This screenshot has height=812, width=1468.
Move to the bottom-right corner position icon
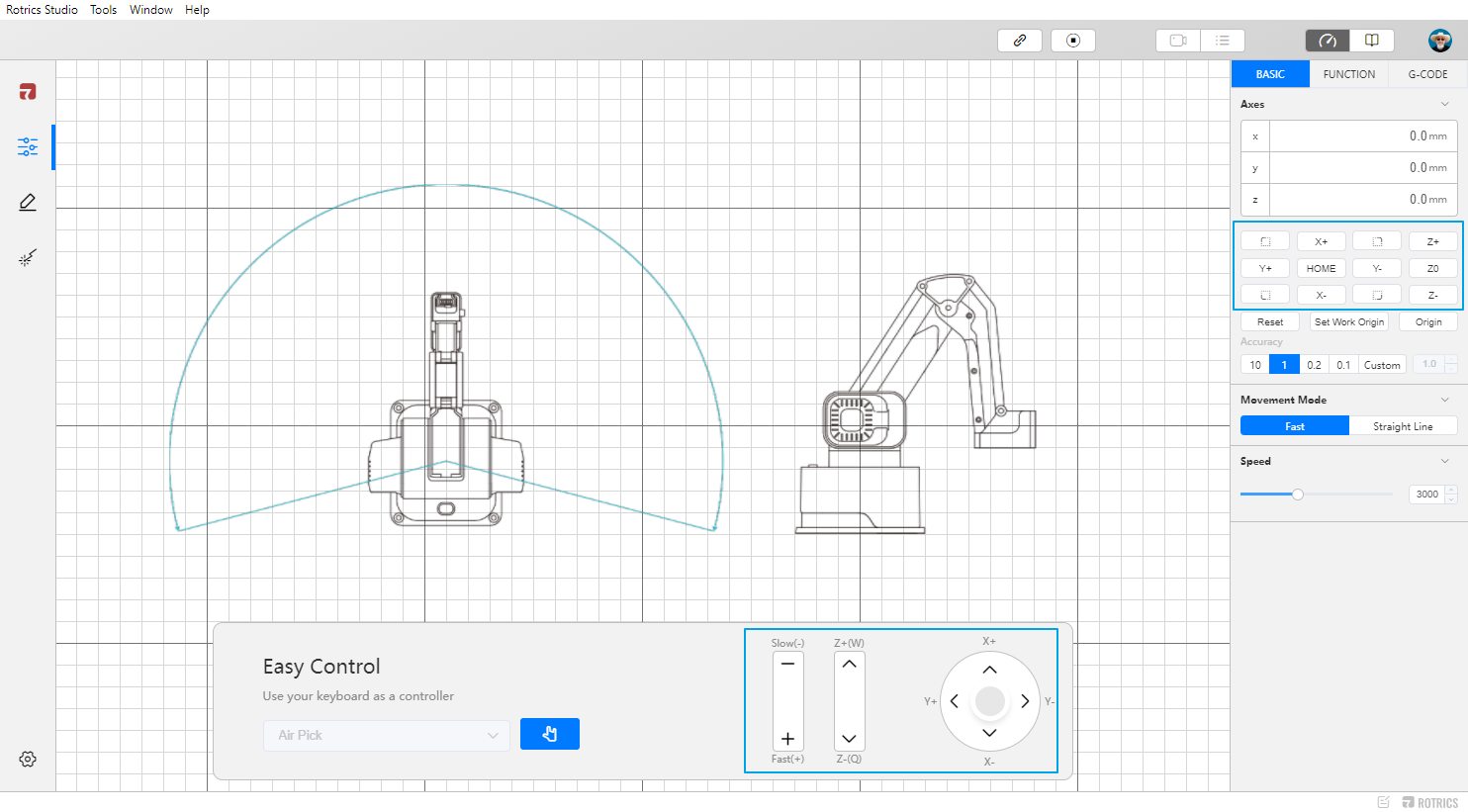click(1377, 295)
